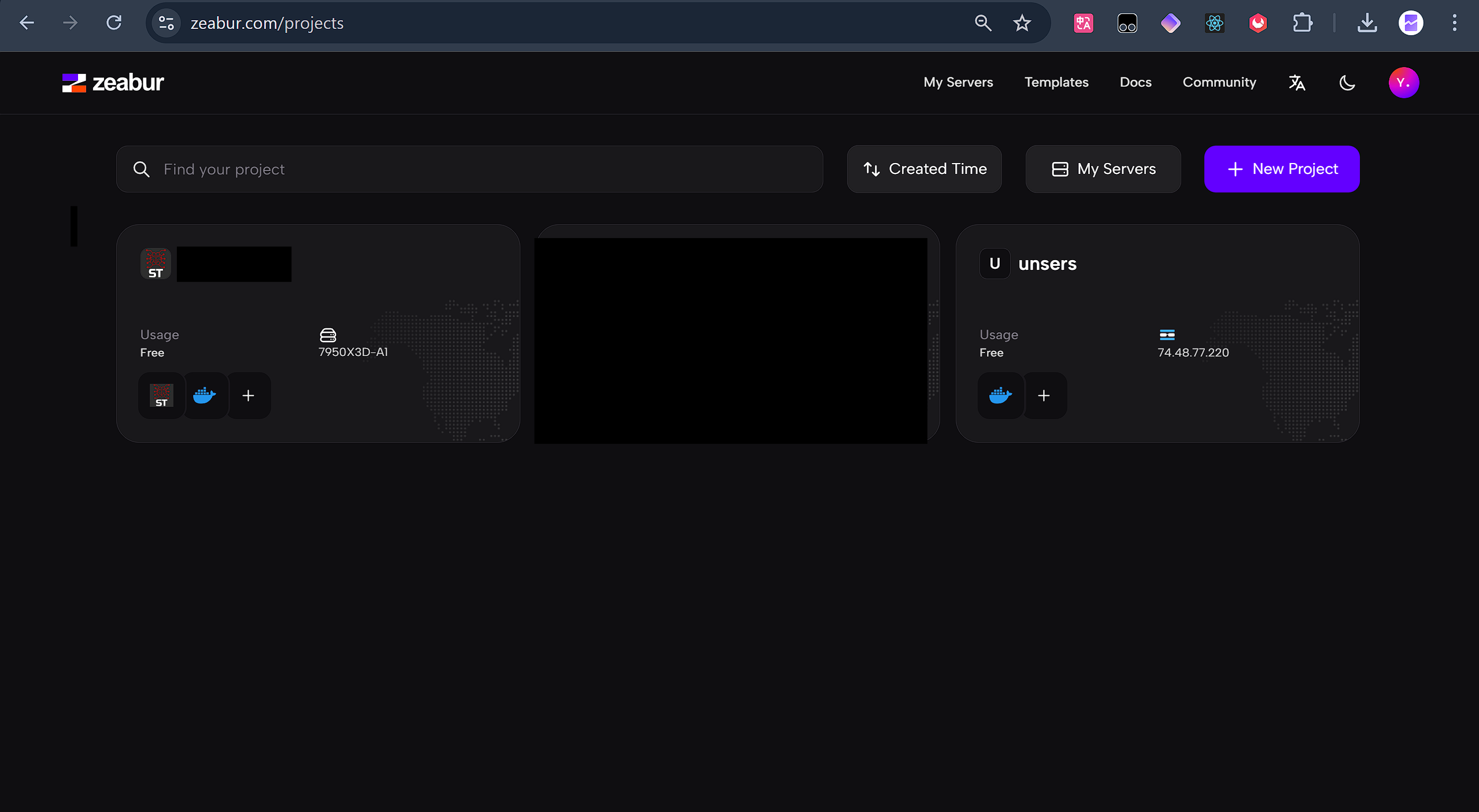Open Templates in top navigation
This screenshot has height=812, width=1479.
coord(1056,82)
